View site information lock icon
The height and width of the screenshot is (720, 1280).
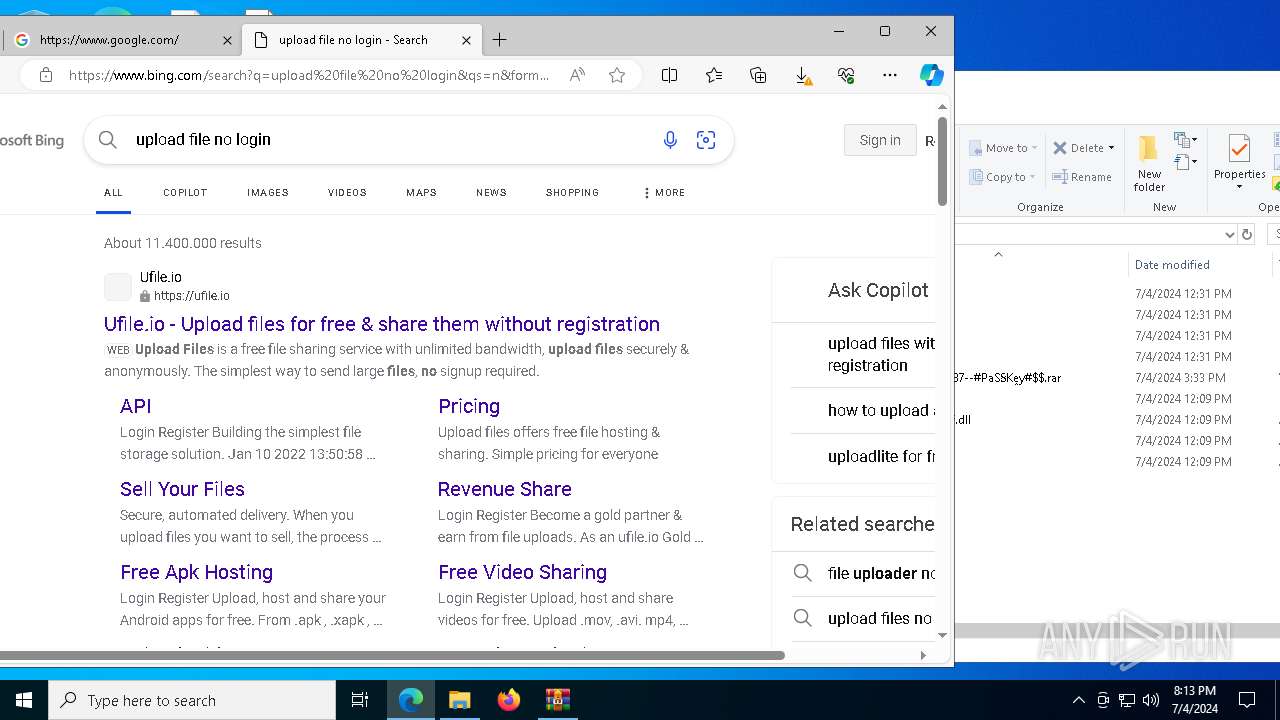pos(45,75)
